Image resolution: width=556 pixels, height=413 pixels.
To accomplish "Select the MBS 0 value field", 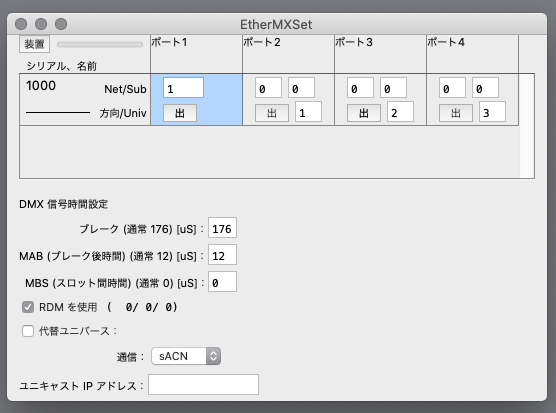I will pyautogui.click(x=222, y=282).
